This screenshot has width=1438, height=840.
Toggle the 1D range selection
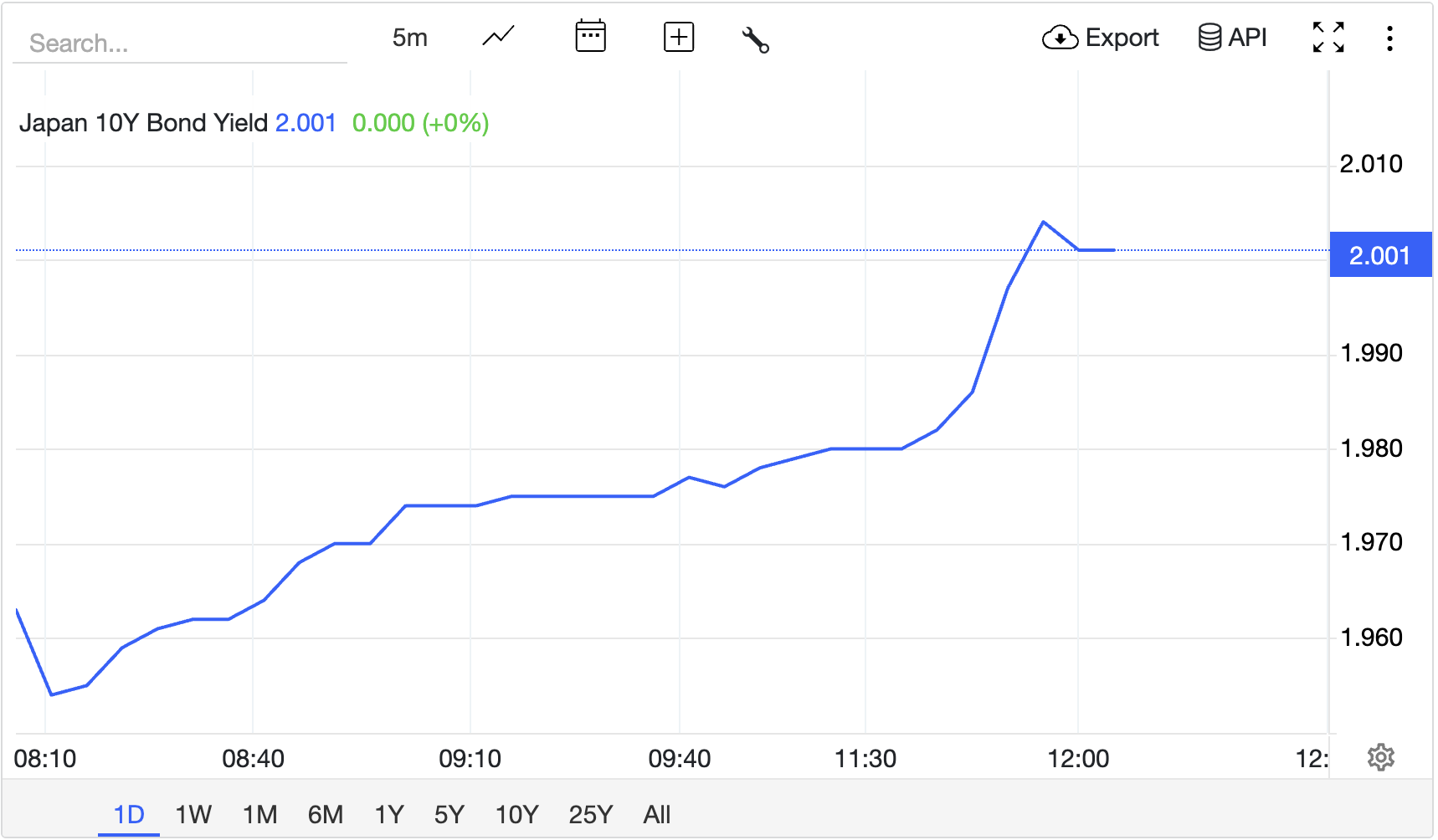[x=128, y=813]
